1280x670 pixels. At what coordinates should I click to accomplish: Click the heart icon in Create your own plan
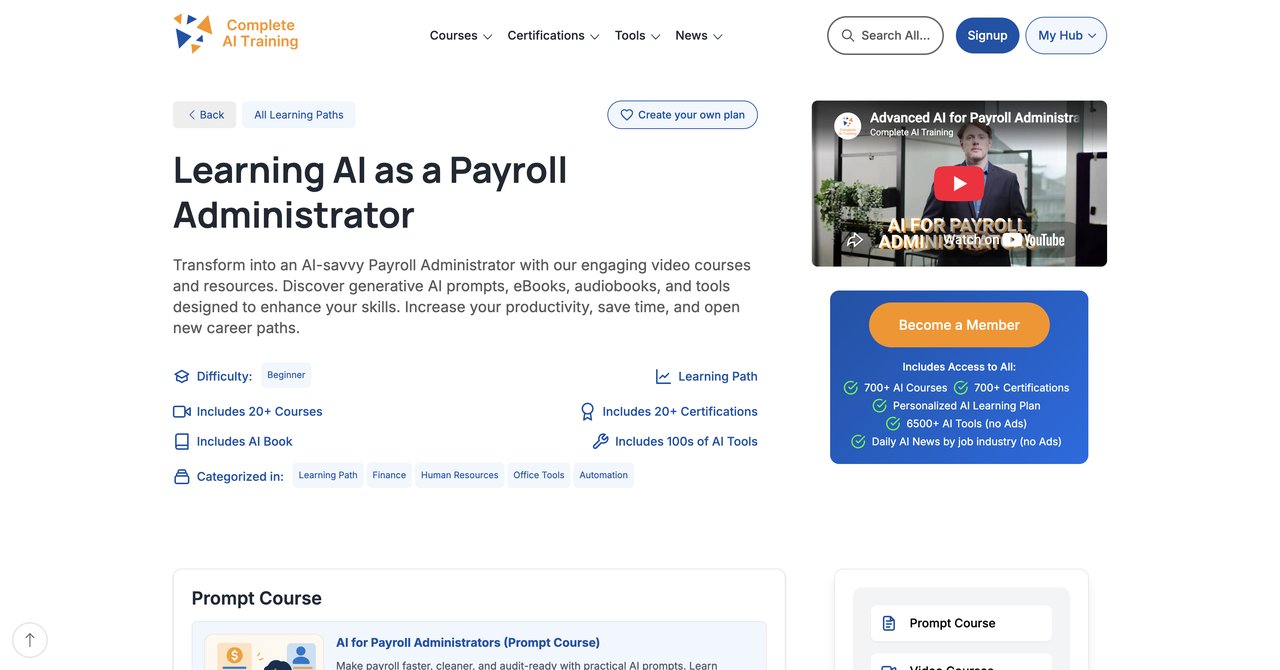pyautogui.click(x=627, y=115)
